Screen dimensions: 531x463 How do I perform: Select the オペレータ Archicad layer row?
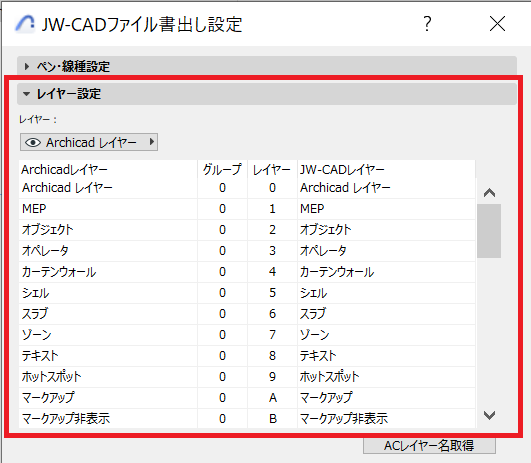point(108,251)
